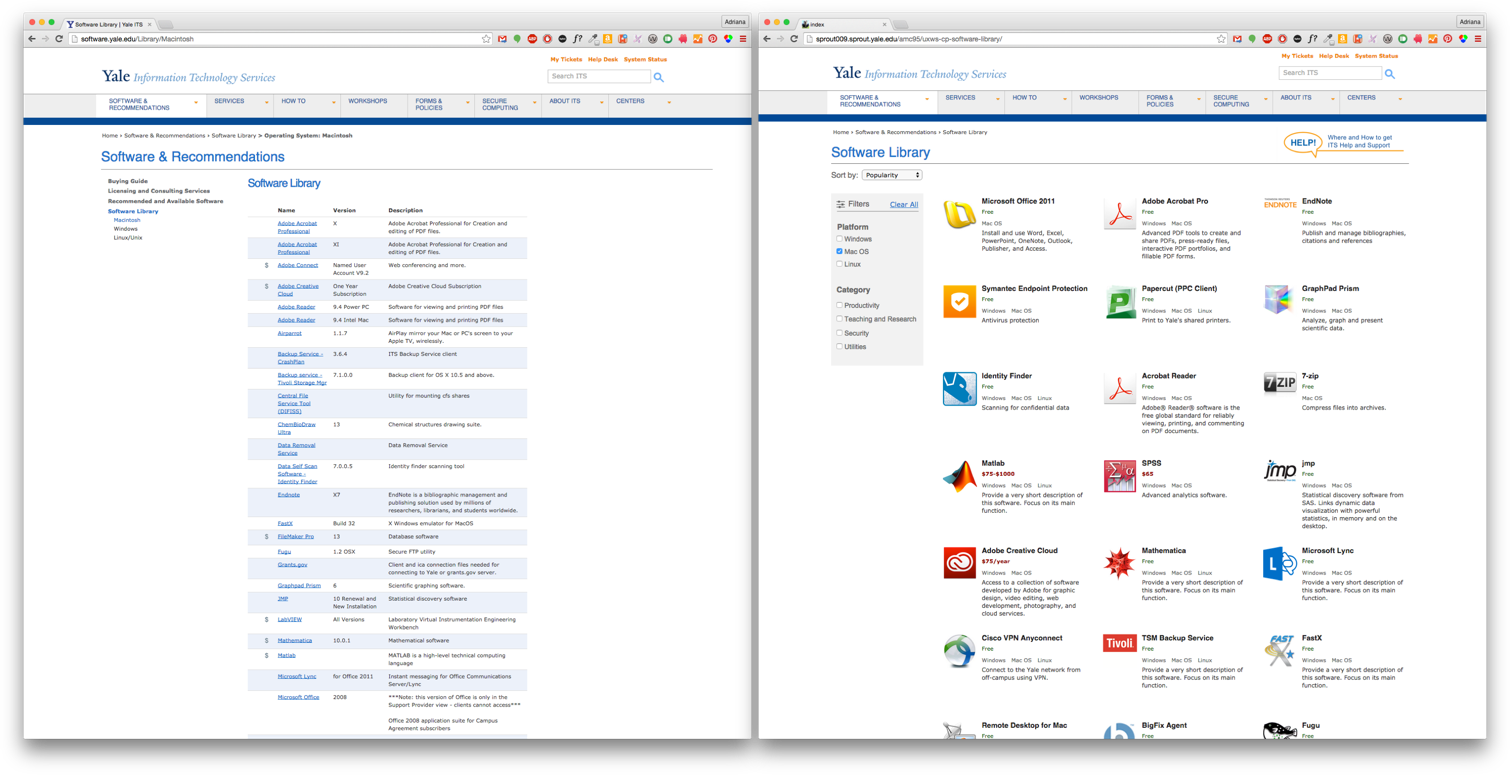Select the Tivoli TSM Backup icon
Screen dimensions: 1510x775
(1120, 644)
